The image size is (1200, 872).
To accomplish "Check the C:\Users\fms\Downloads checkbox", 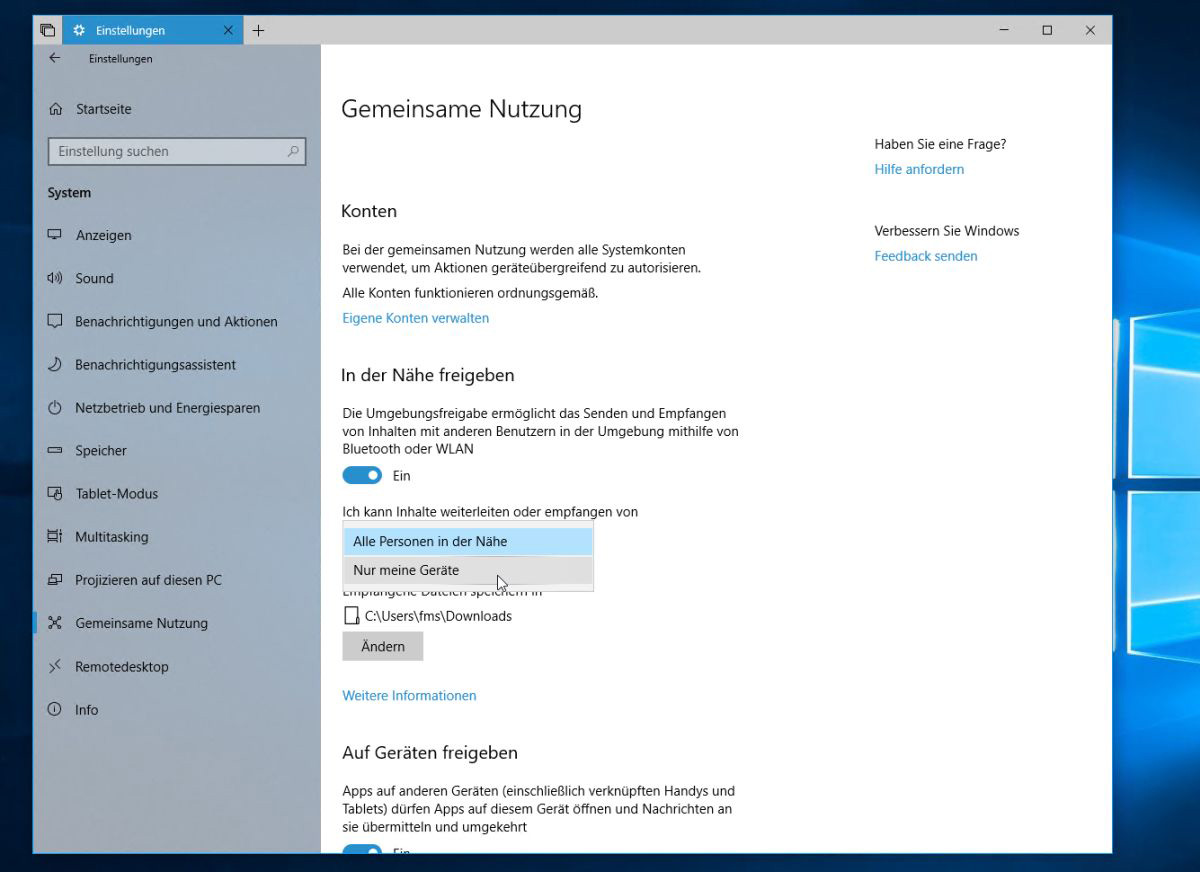I will tap(351, 616).
